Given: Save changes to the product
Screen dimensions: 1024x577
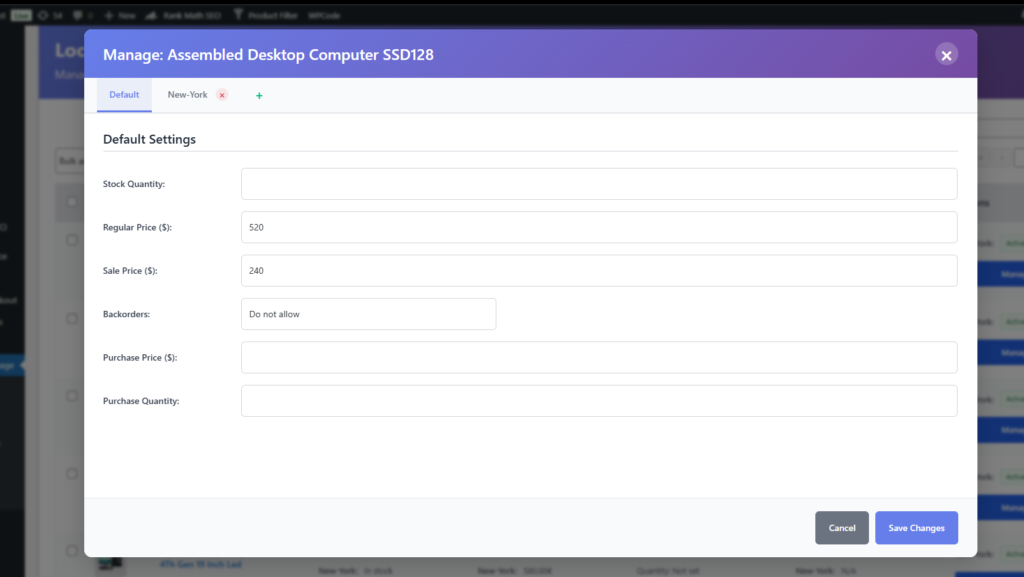Looking at the screenshot, I should [x=916, y=528].
